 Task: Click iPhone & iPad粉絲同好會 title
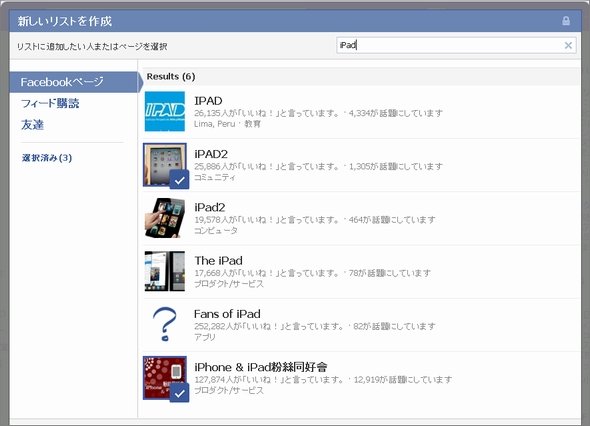260,367
